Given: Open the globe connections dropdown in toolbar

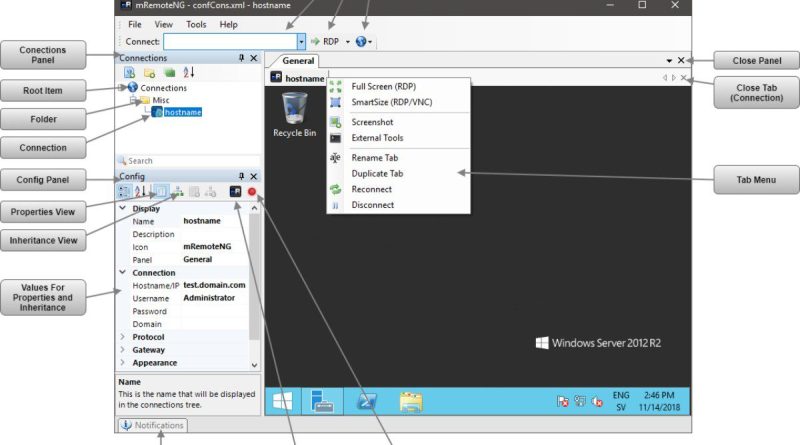Looking at the screenshot, I should point(364,41).
